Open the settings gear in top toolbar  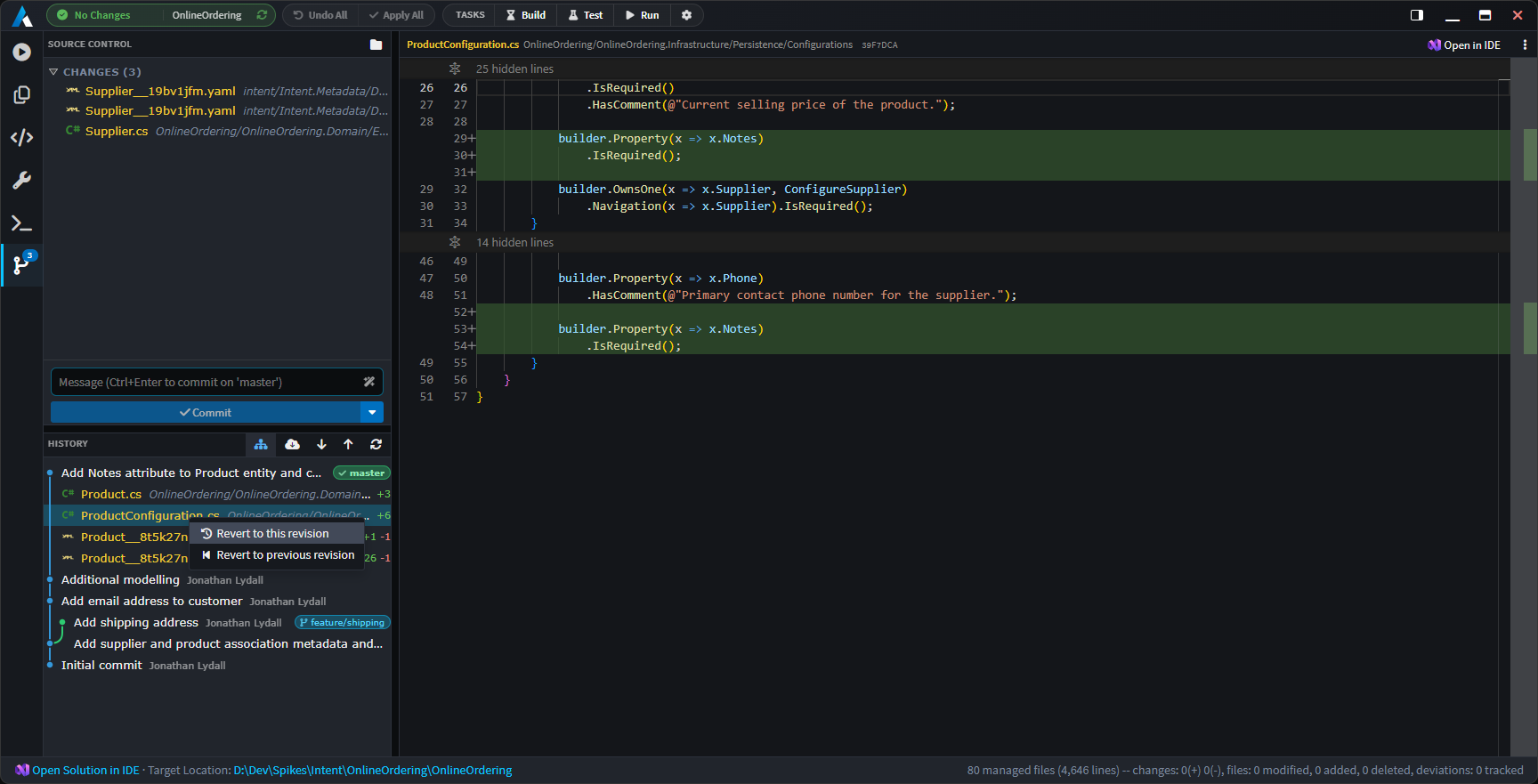point(686,15)
